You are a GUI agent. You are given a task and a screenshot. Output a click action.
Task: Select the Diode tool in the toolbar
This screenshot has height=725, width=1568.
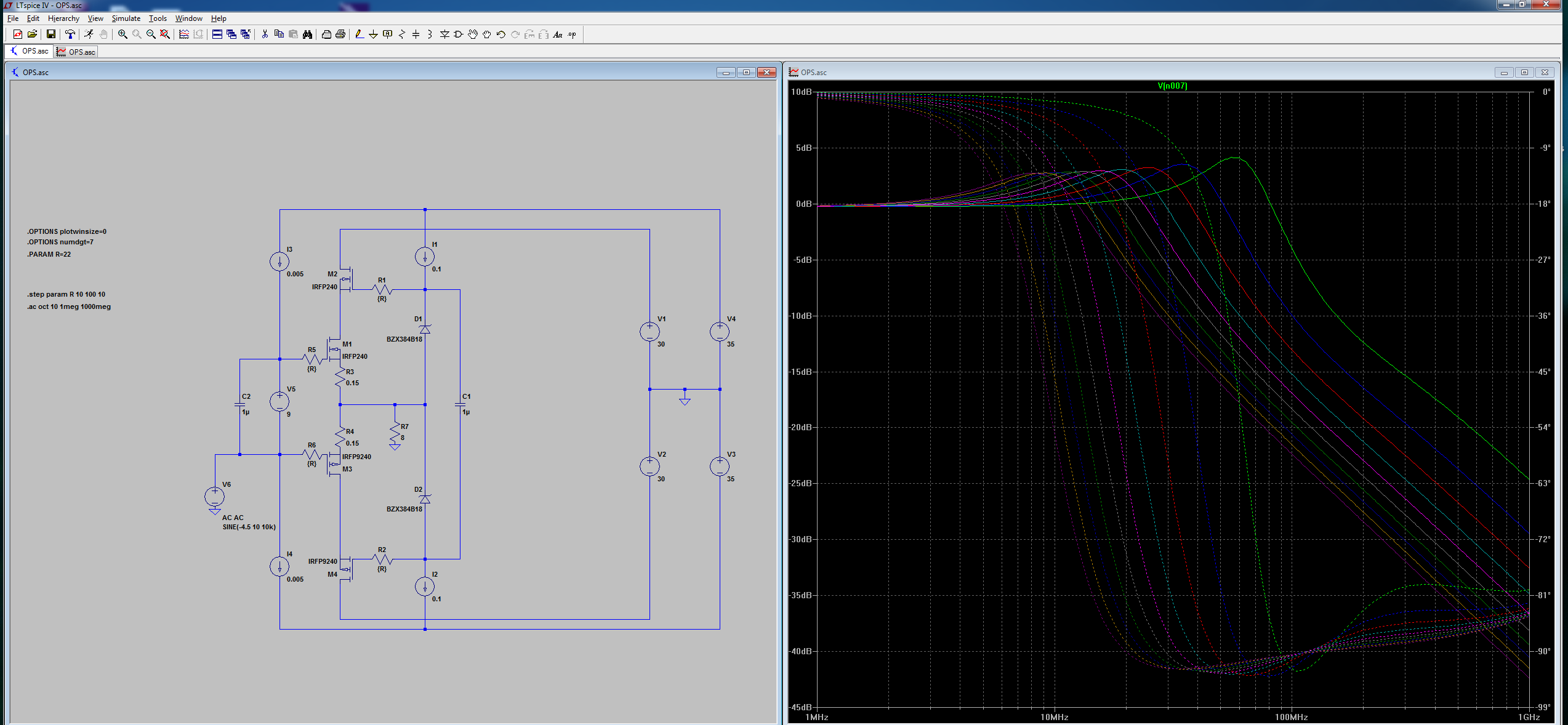point(444,34)
